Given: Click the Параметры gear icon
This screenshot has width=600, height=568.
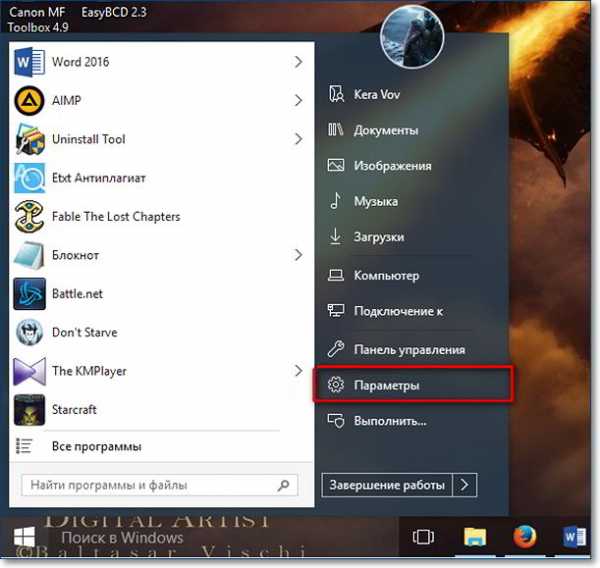Looking at the screenshot, I should [336, 384].
